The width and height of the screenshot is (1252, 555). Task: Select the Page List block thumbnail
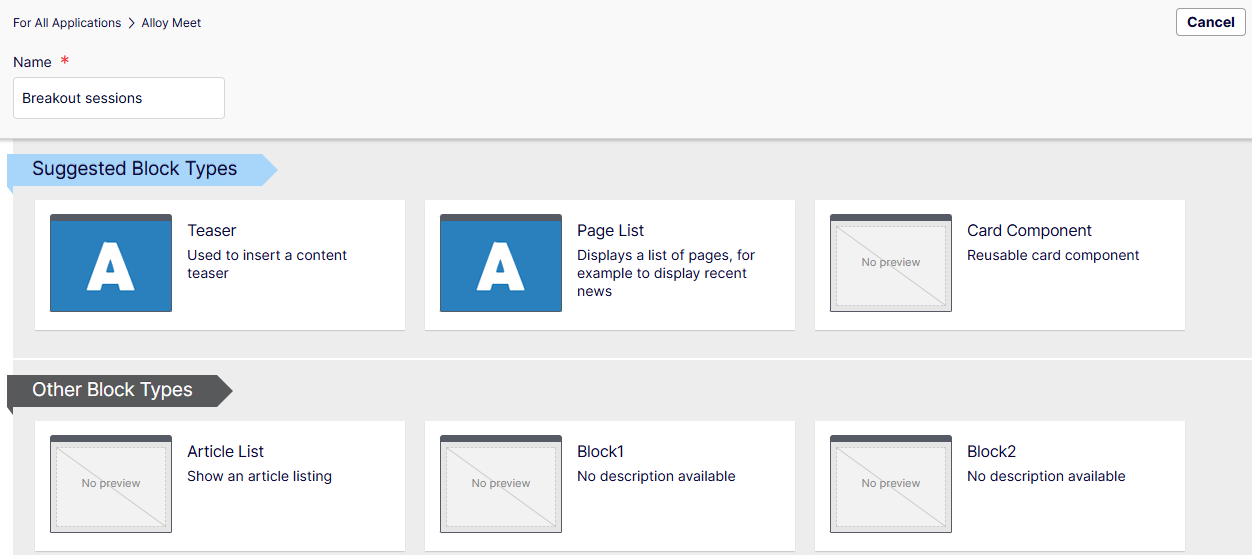point(501,263)
